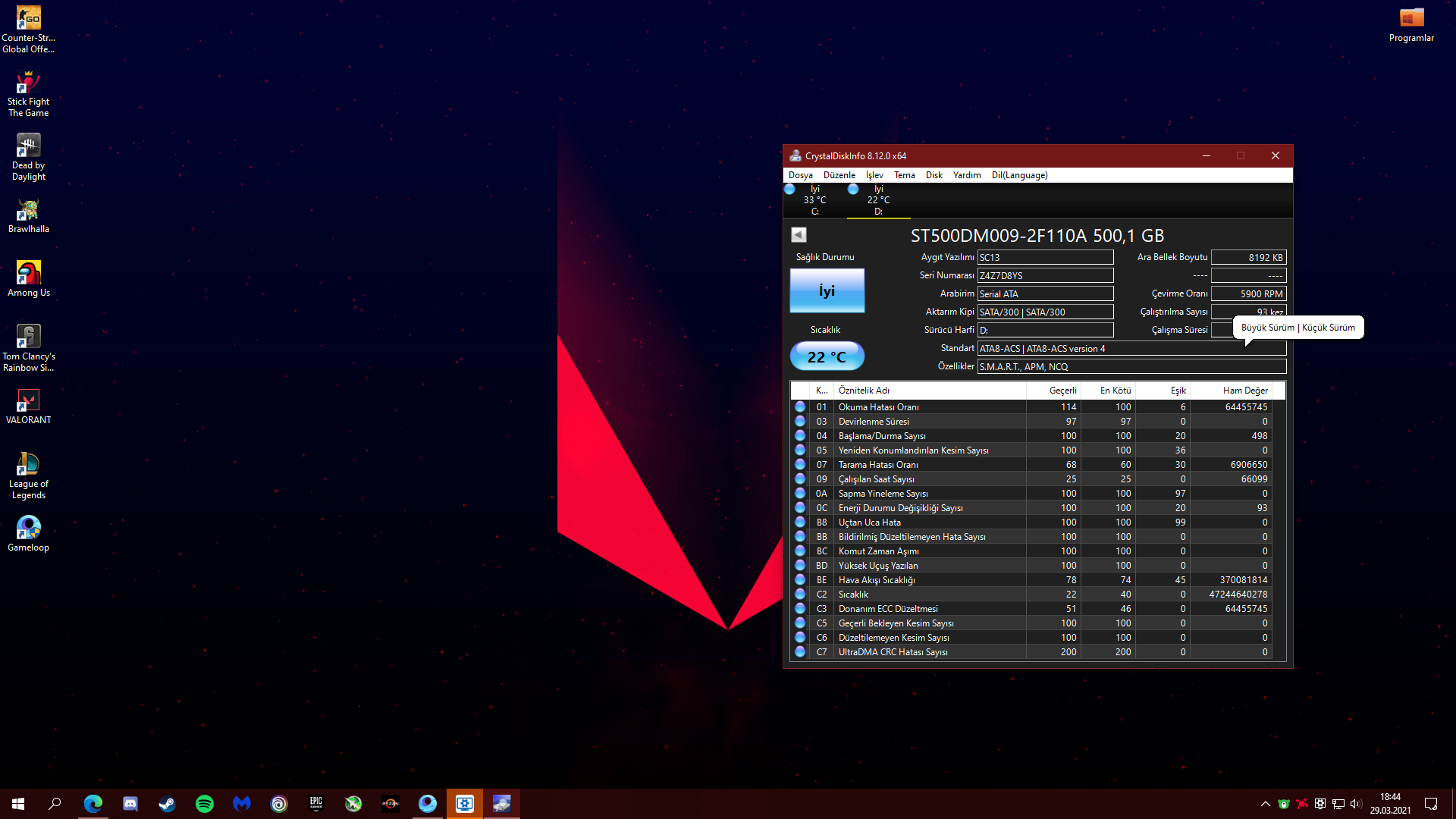Viewport: 1456px width, 819px height.
Task: Show hidden tray icons chevron
Action: pos(1265,804)
